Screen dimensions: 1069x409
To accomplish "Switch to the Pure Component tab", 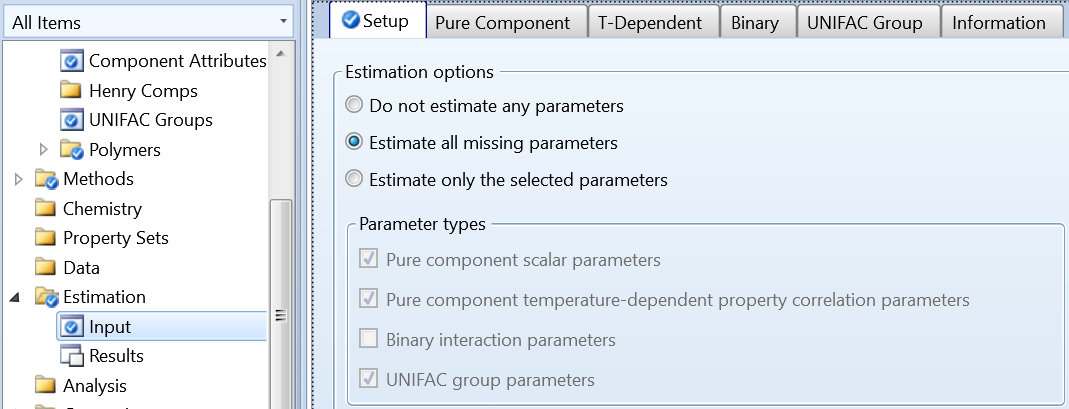I will pos(503,22).
